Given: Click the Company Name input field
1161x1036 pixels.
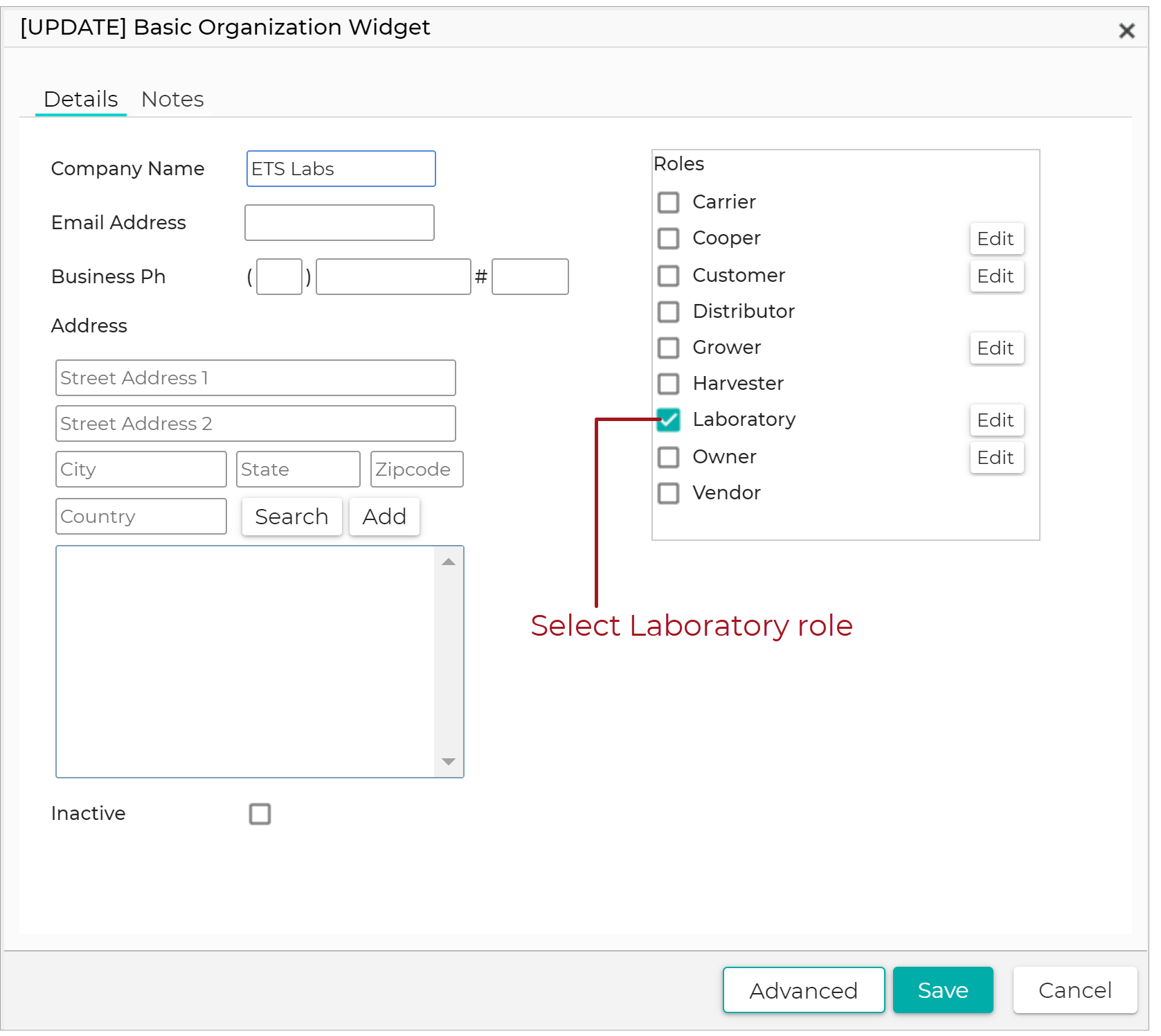Looking at the screenshot, I should tap(341, 168).
